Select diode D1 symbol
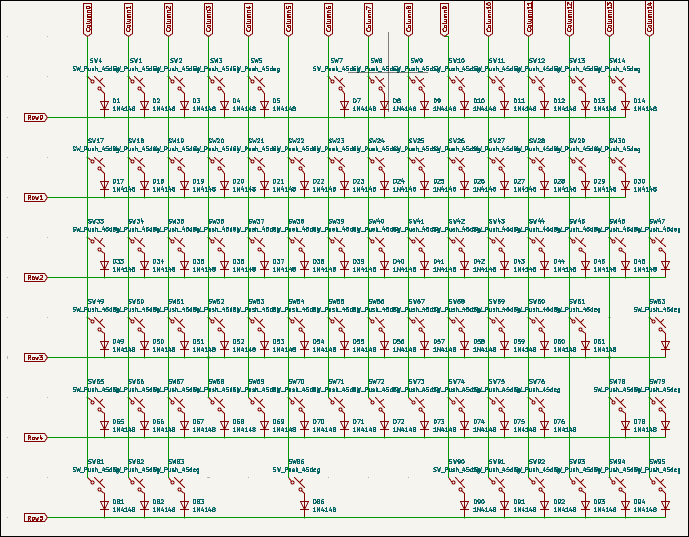The height and width of the screenshot is (537, 689). (x=104, y=105)
